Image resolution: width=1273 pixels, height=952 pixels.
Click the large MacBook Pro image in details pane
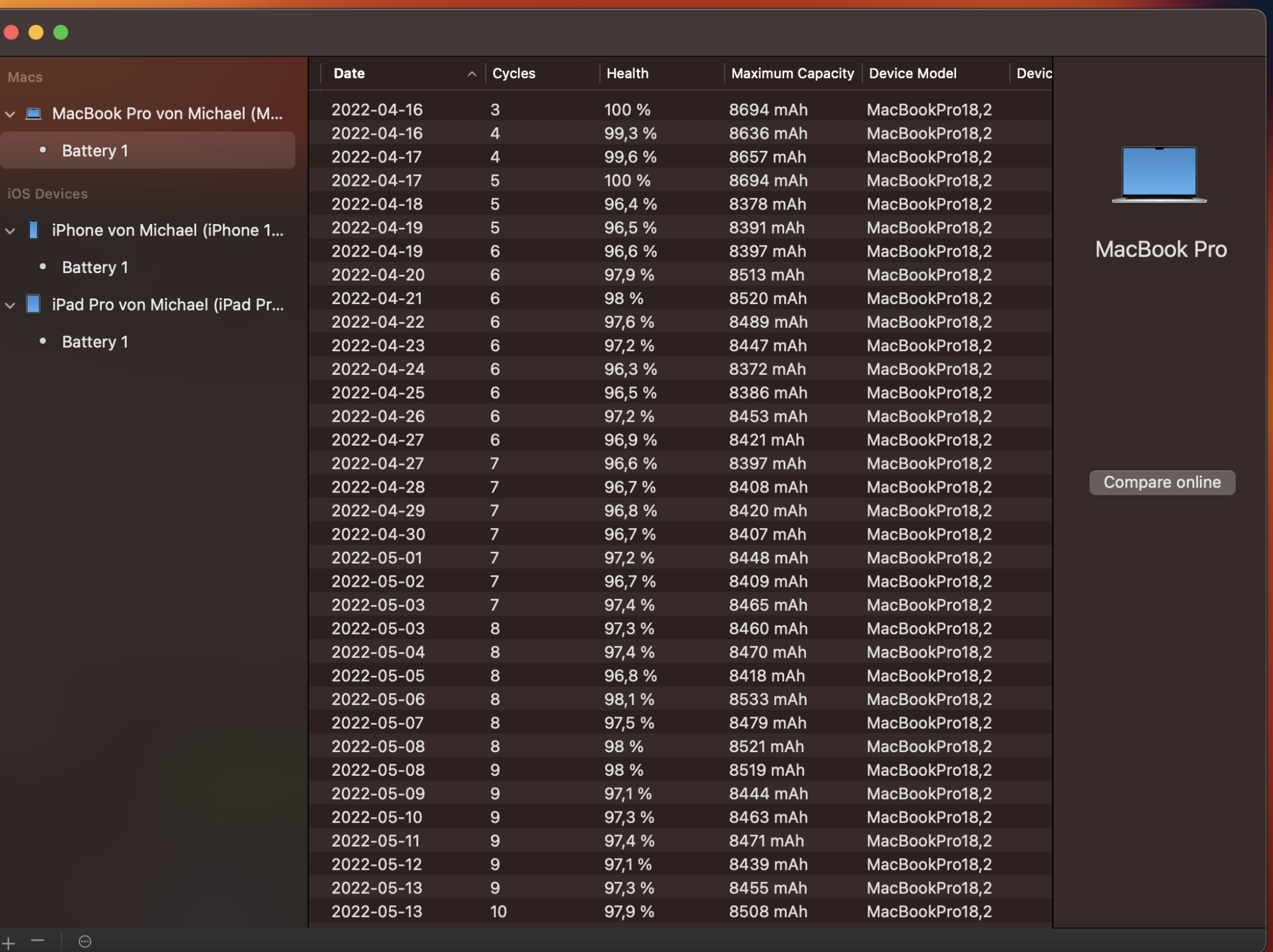pyautogui.click(x=1159, y=175)
